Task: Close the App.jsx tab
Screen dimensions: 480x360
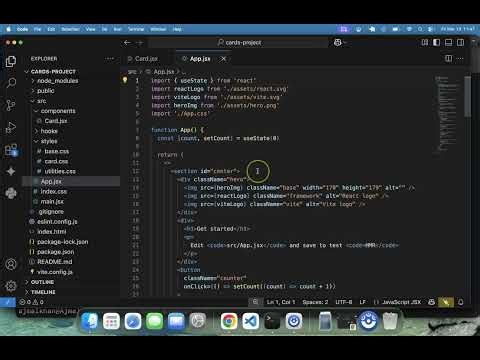Action: [223, 59]
